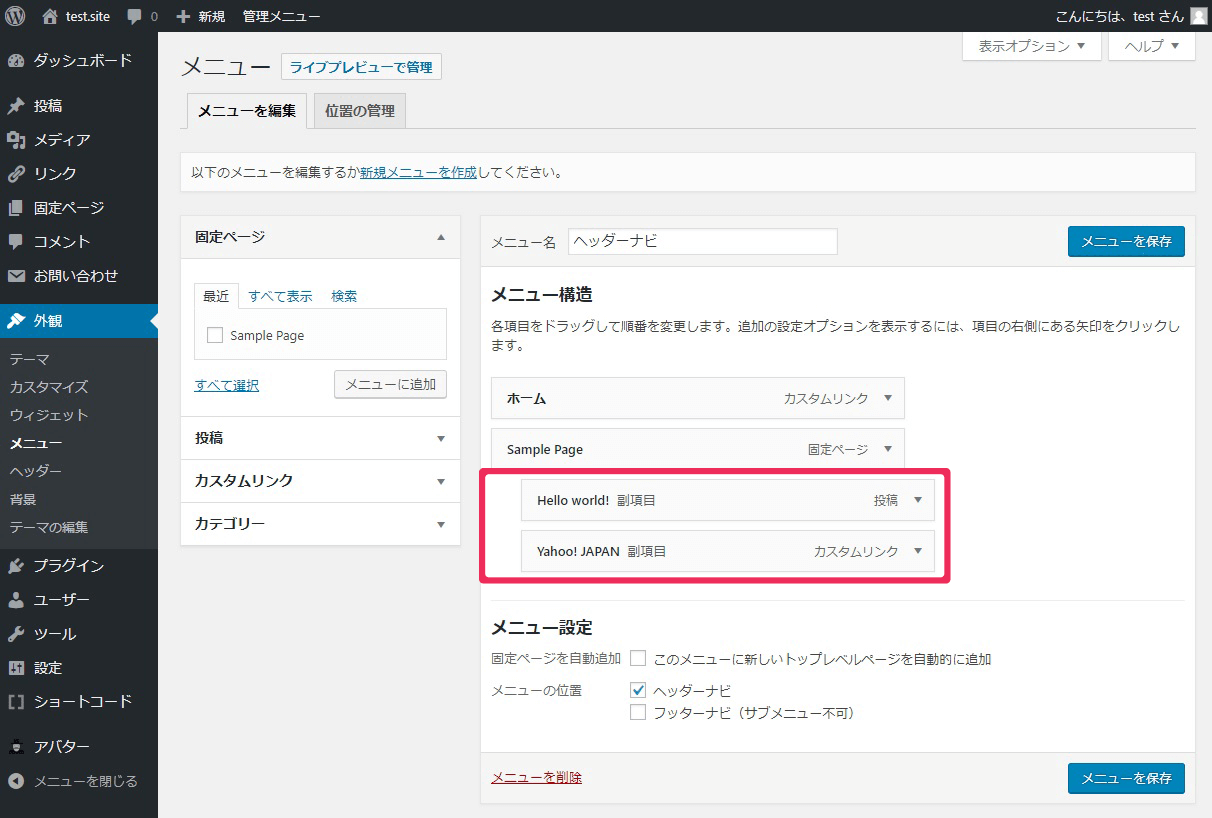Open Tools section with wrench icon
Screen dimensions: 1212x818
click(16, 634)
